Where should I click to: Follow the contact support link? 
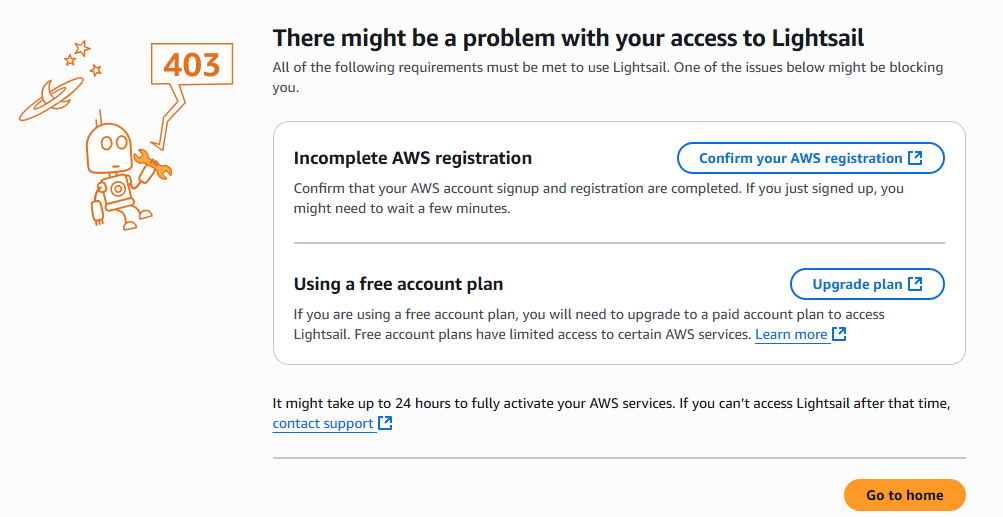(323, 423)
